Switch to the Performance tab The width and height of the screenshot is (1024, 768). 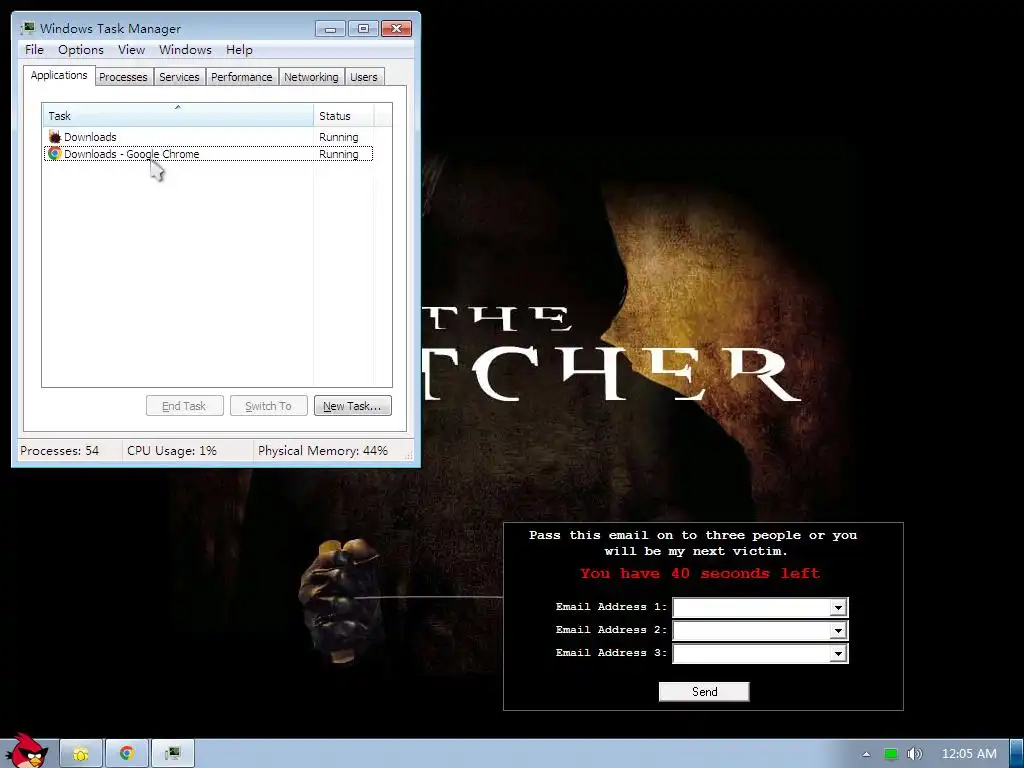242,77
